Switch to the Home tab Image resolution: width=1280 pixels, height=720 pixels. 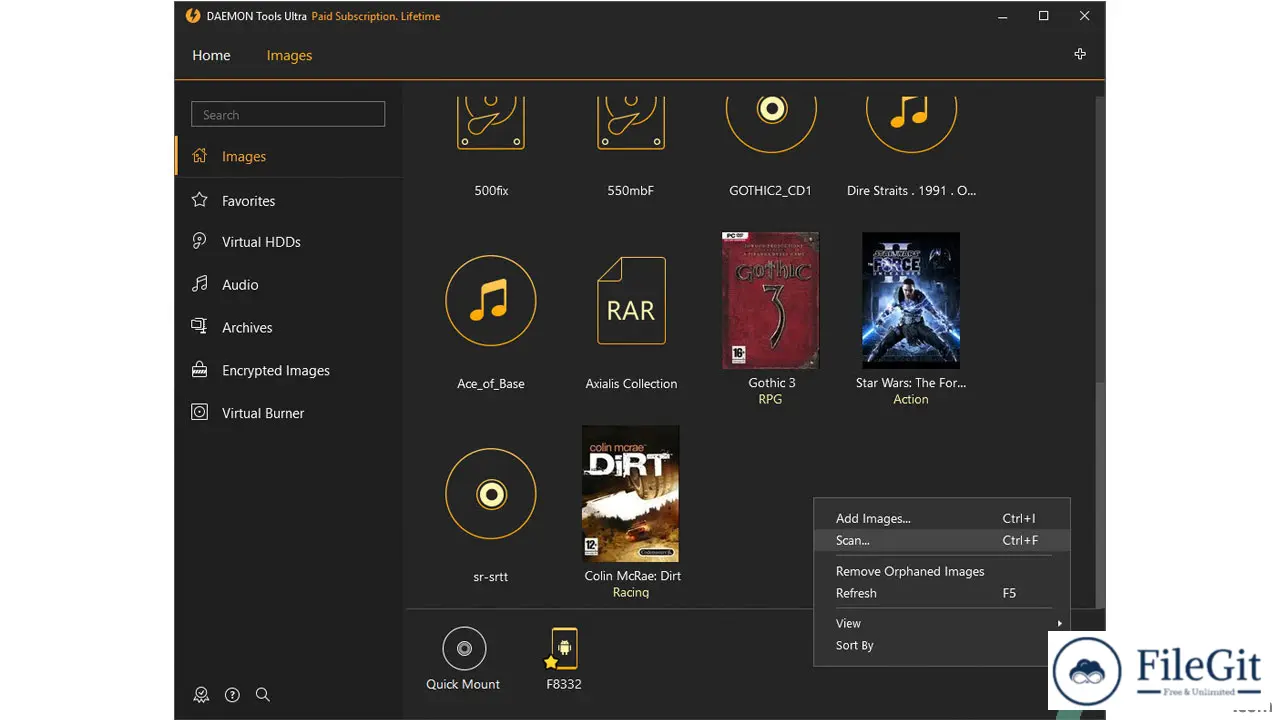(211, 55)
